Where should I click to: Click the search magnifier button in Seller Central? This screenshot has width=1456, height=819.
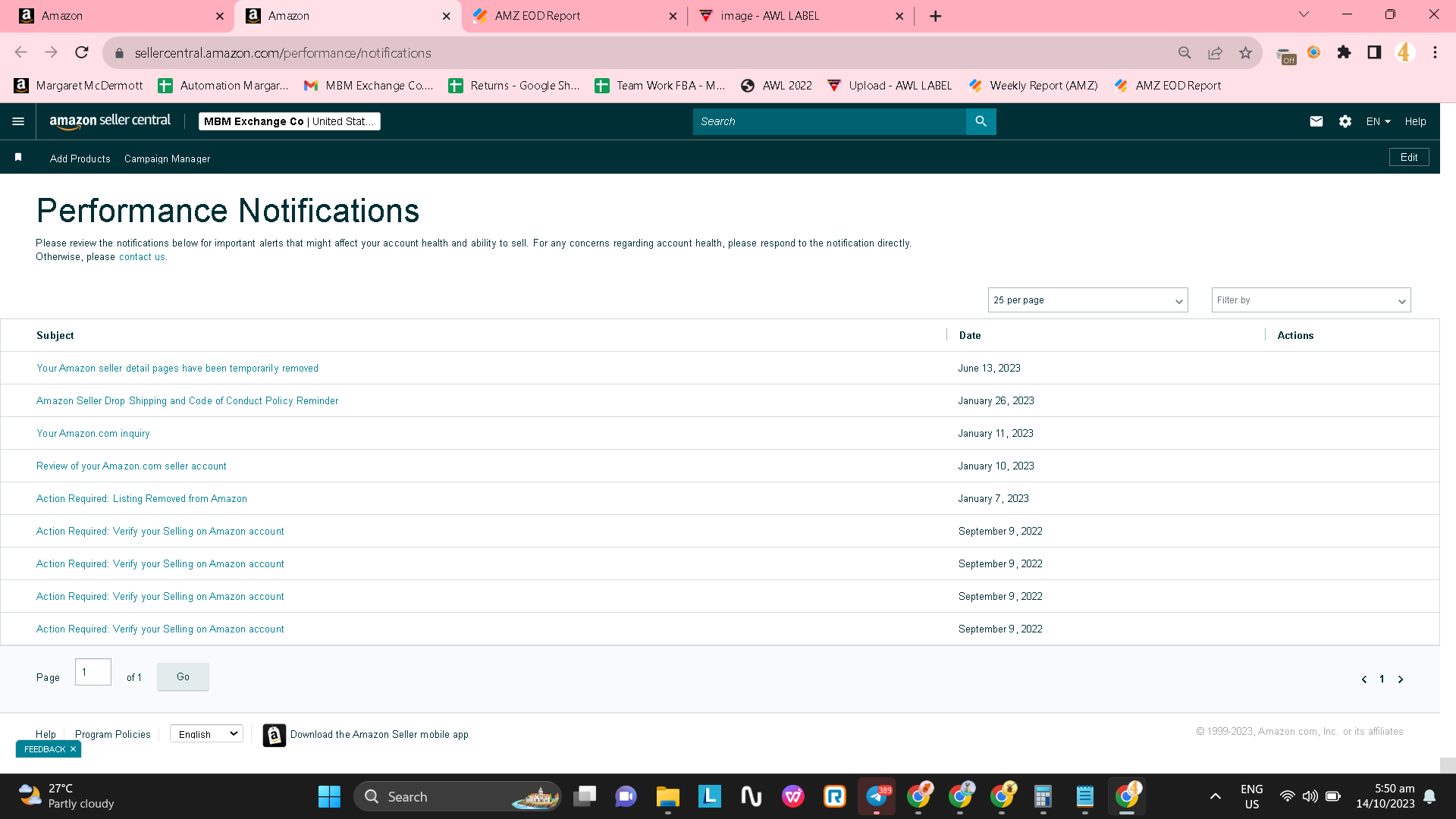pos(981,121)
